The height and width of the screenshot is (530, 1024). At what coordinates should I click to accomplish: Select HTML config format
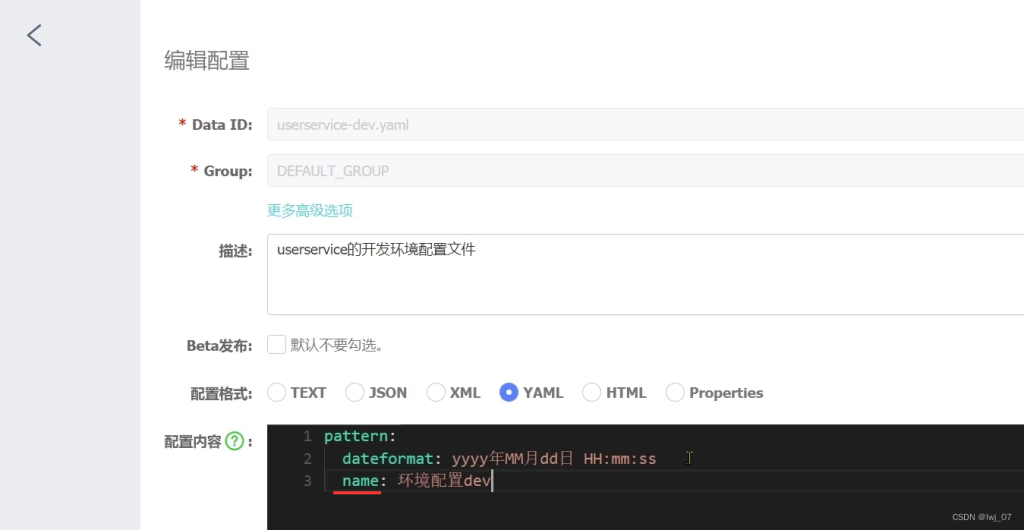tap(592, 392)
